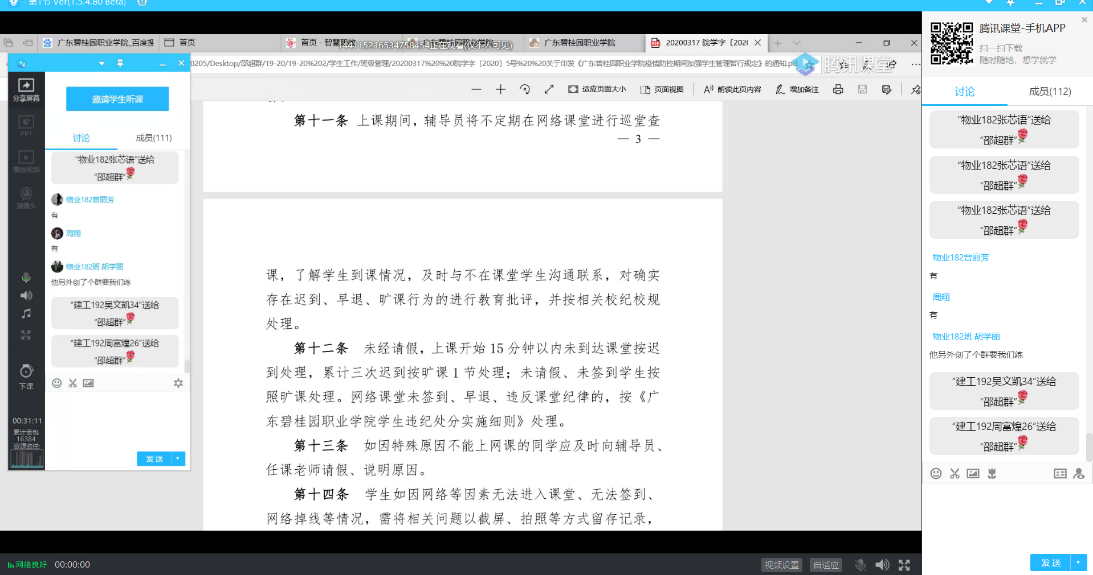
Task: Expand send options arrow in right panel
Action: coord(1078,563)
